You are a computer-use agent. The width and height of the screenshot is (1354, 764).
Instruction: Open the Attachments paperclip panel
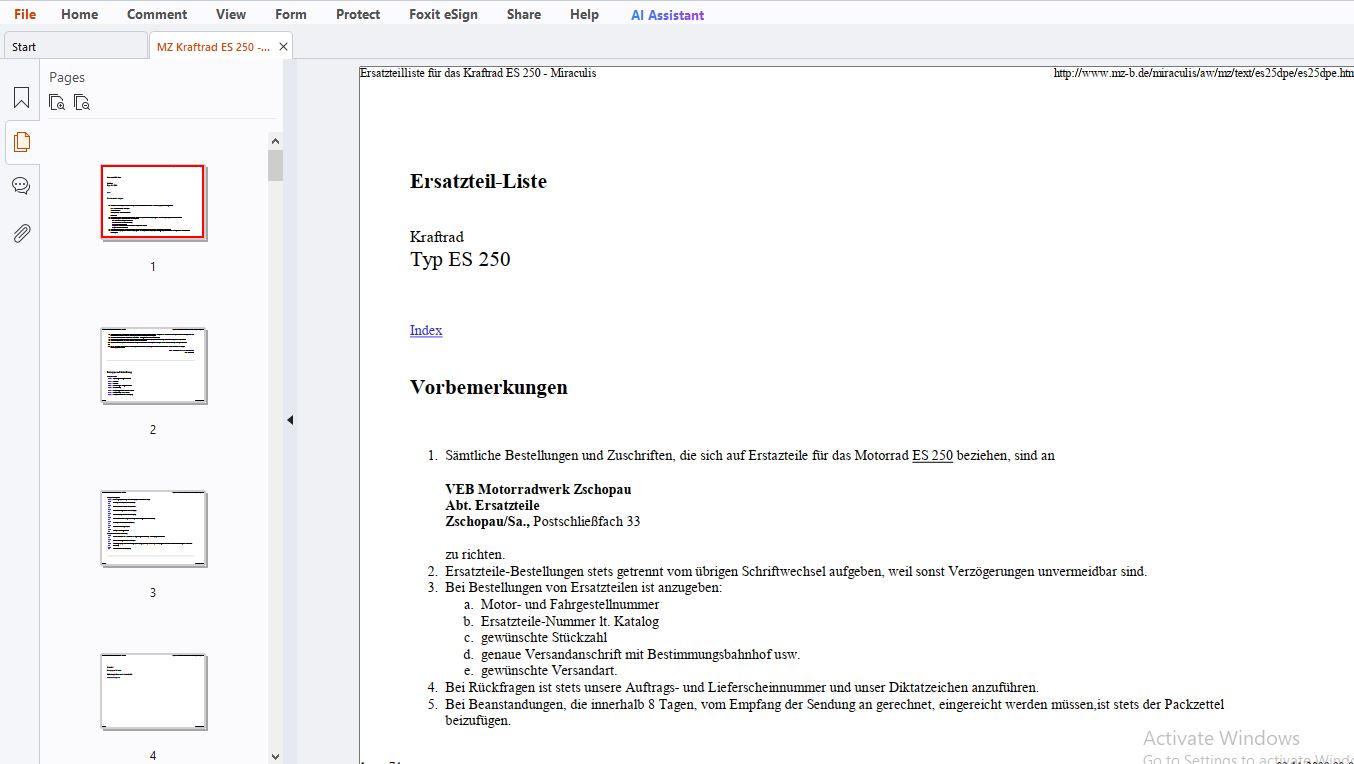point(21,233)
